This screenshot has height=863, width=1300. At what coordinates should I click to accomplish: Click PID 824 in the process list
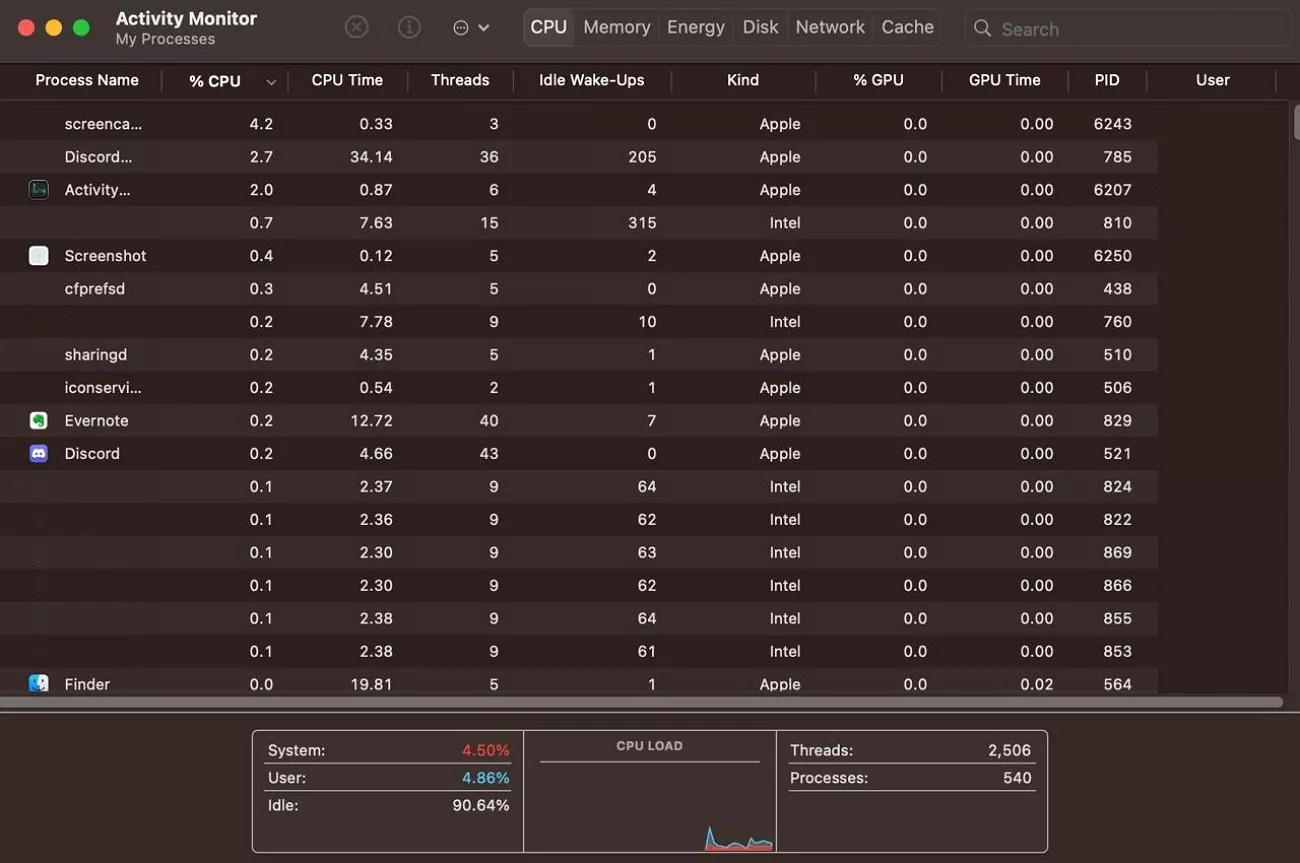1117,487
